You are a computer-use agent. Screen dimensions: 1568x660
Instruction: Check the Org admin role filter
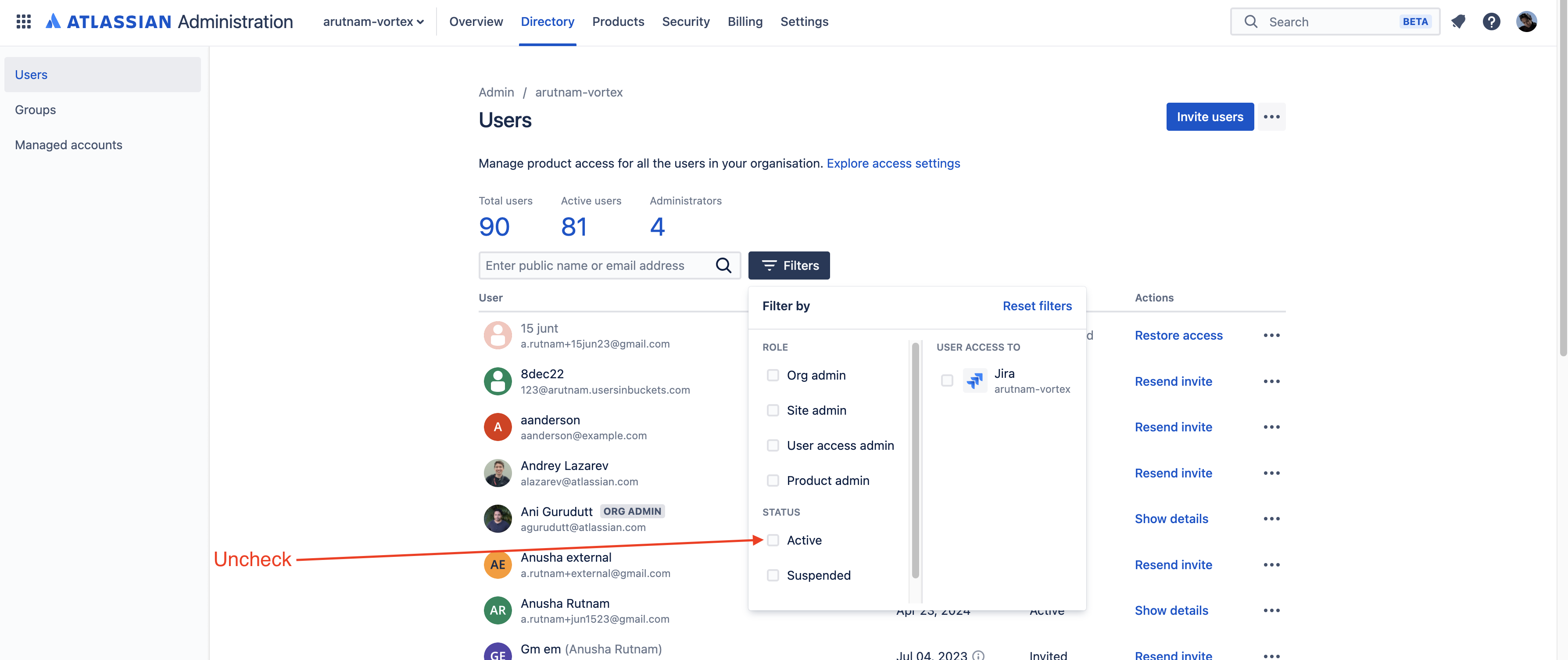(773, 375)
